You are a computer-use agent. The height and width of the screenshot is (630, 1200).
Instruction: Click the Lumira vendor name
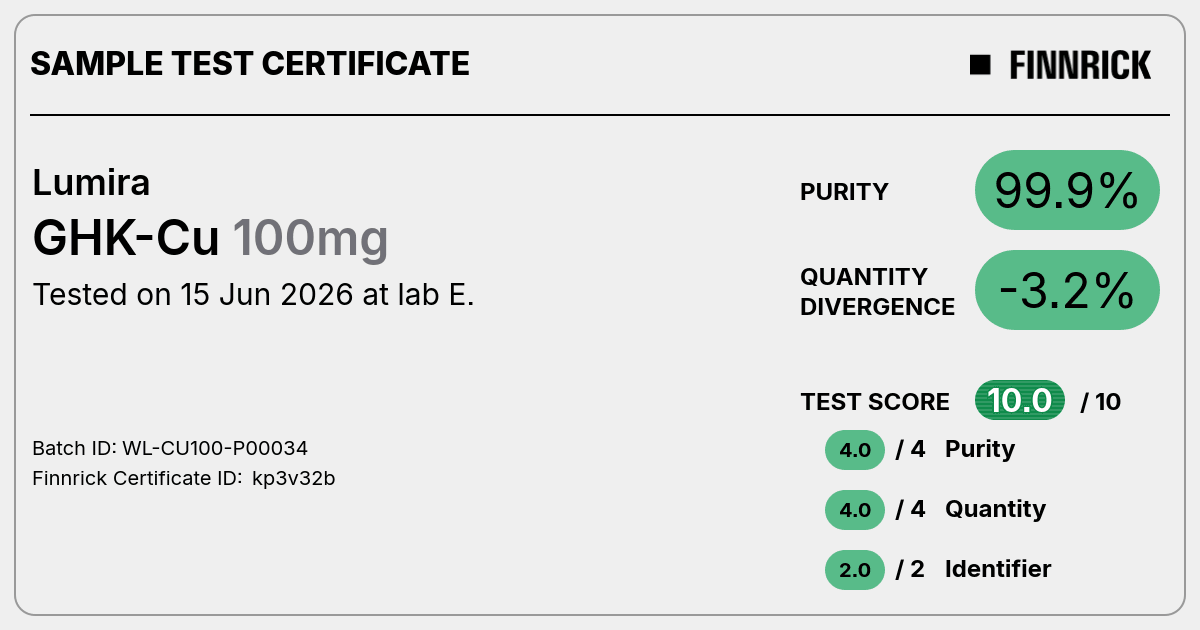click(x=92, y=182)
